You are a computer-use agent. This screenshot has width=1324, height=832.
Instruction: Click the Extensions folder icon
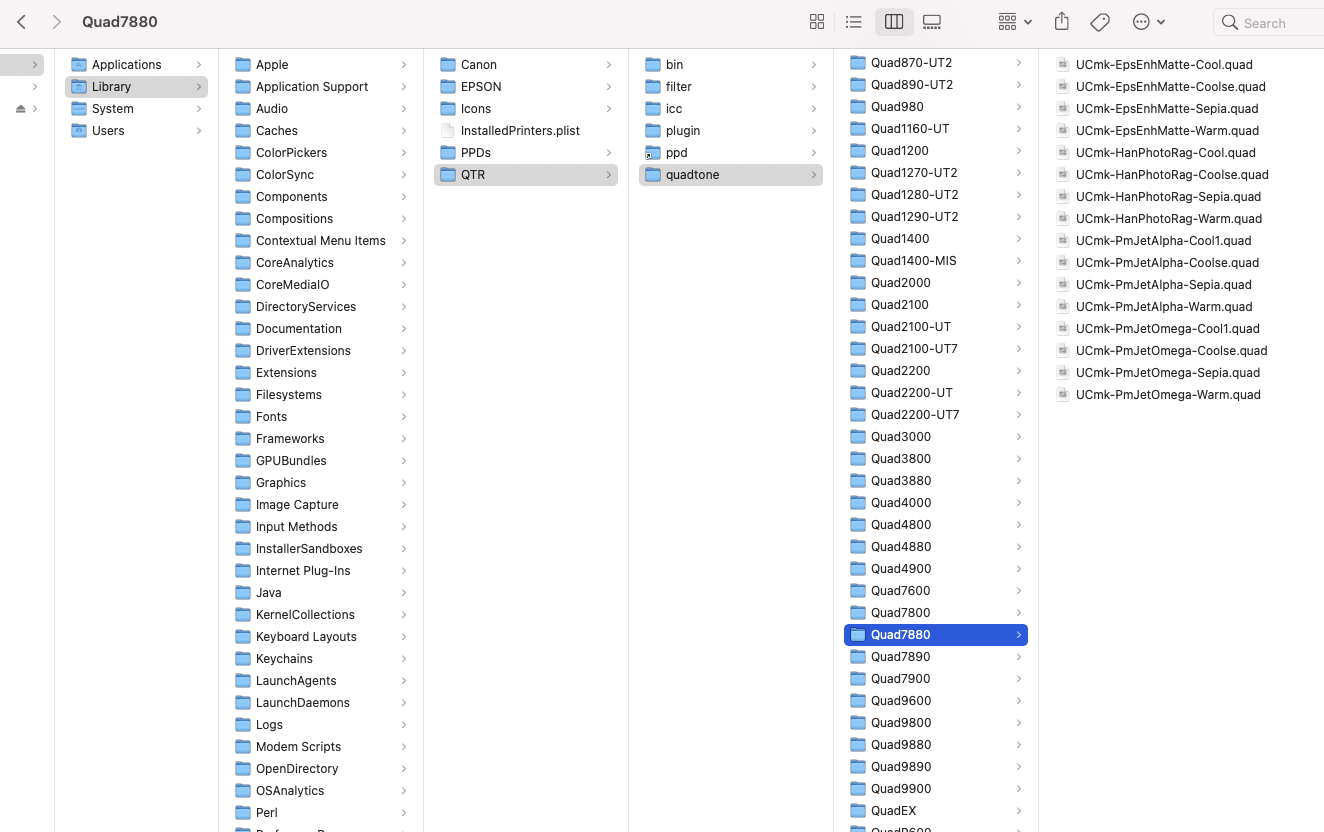(243, 373)
